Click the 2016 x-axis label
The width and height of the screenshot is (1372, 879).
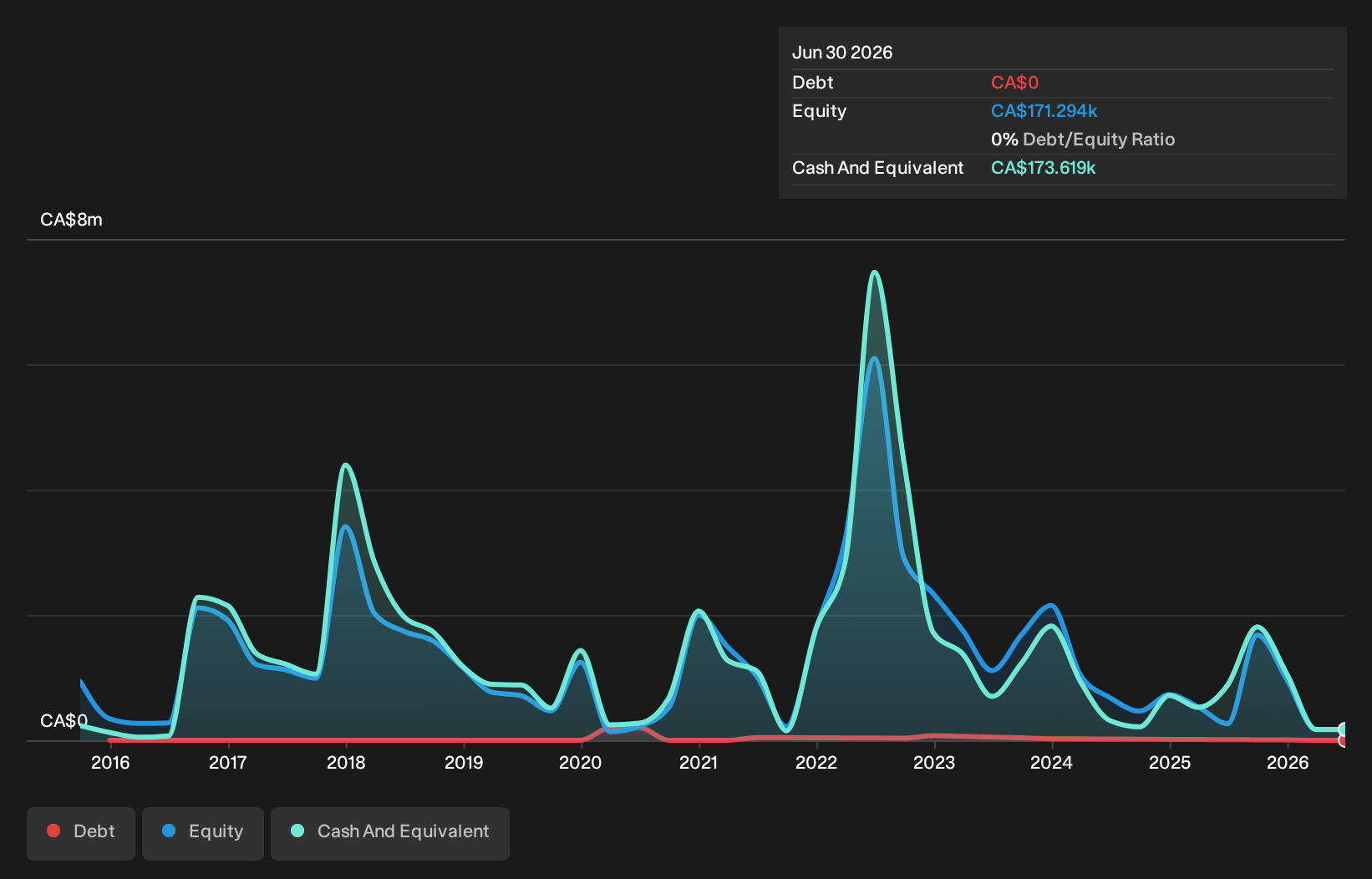tap(110, 762)
